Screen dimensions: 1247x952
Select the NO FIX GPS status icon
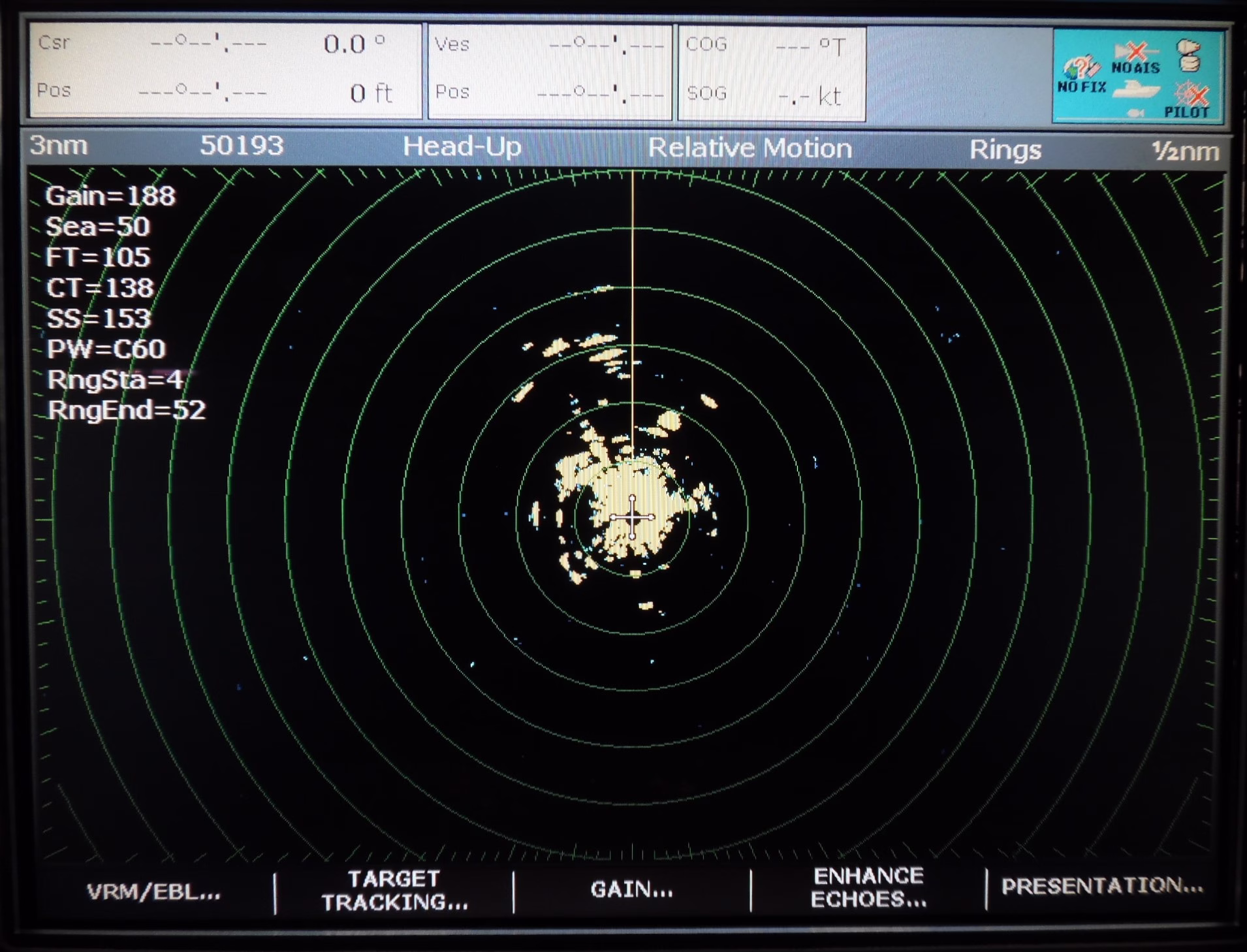(1082, 76)
